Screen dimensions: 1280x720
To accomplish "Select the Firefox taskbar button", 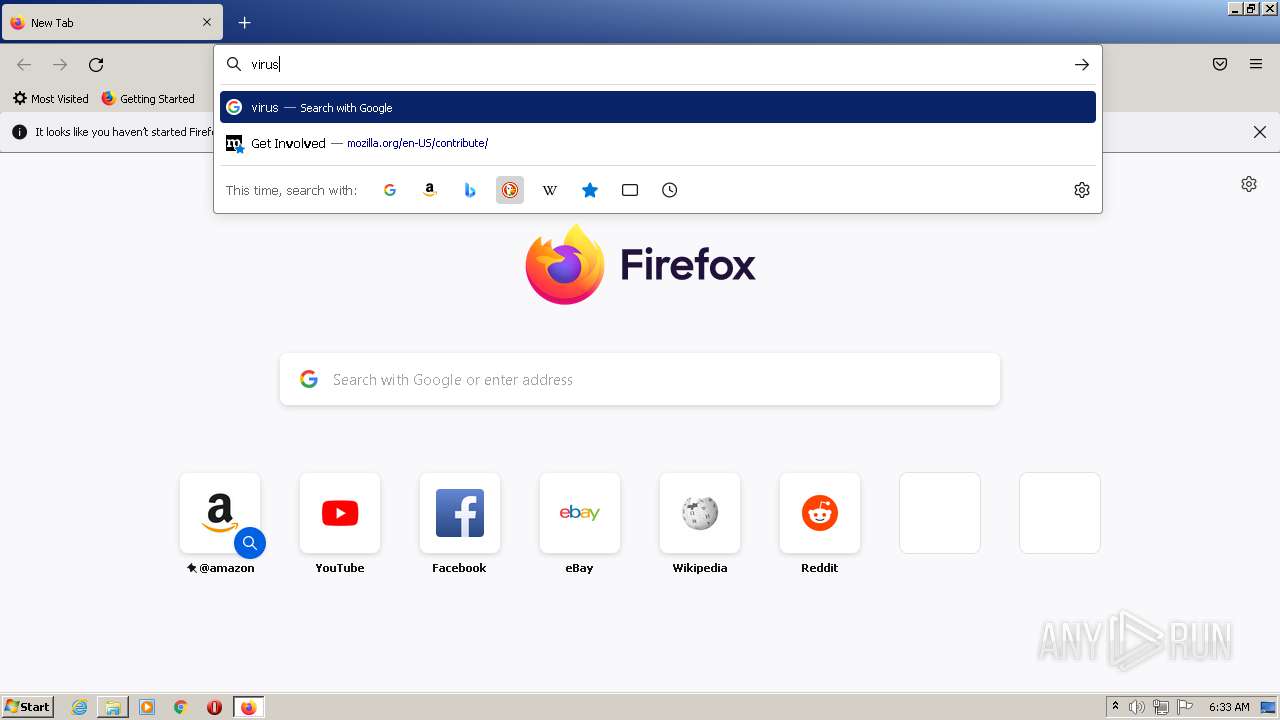I will (x=248, y=707).
